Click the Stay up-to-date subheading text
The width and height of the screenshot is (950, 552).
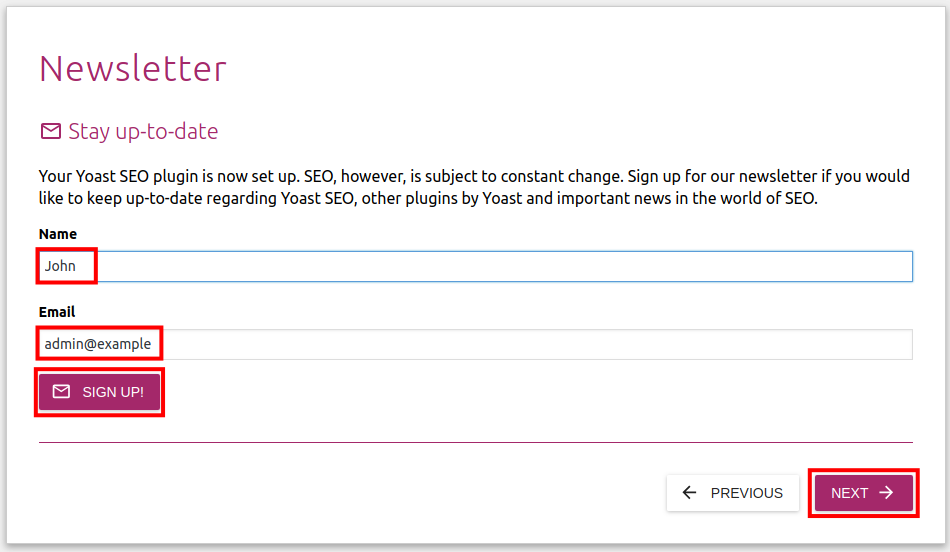143,131
